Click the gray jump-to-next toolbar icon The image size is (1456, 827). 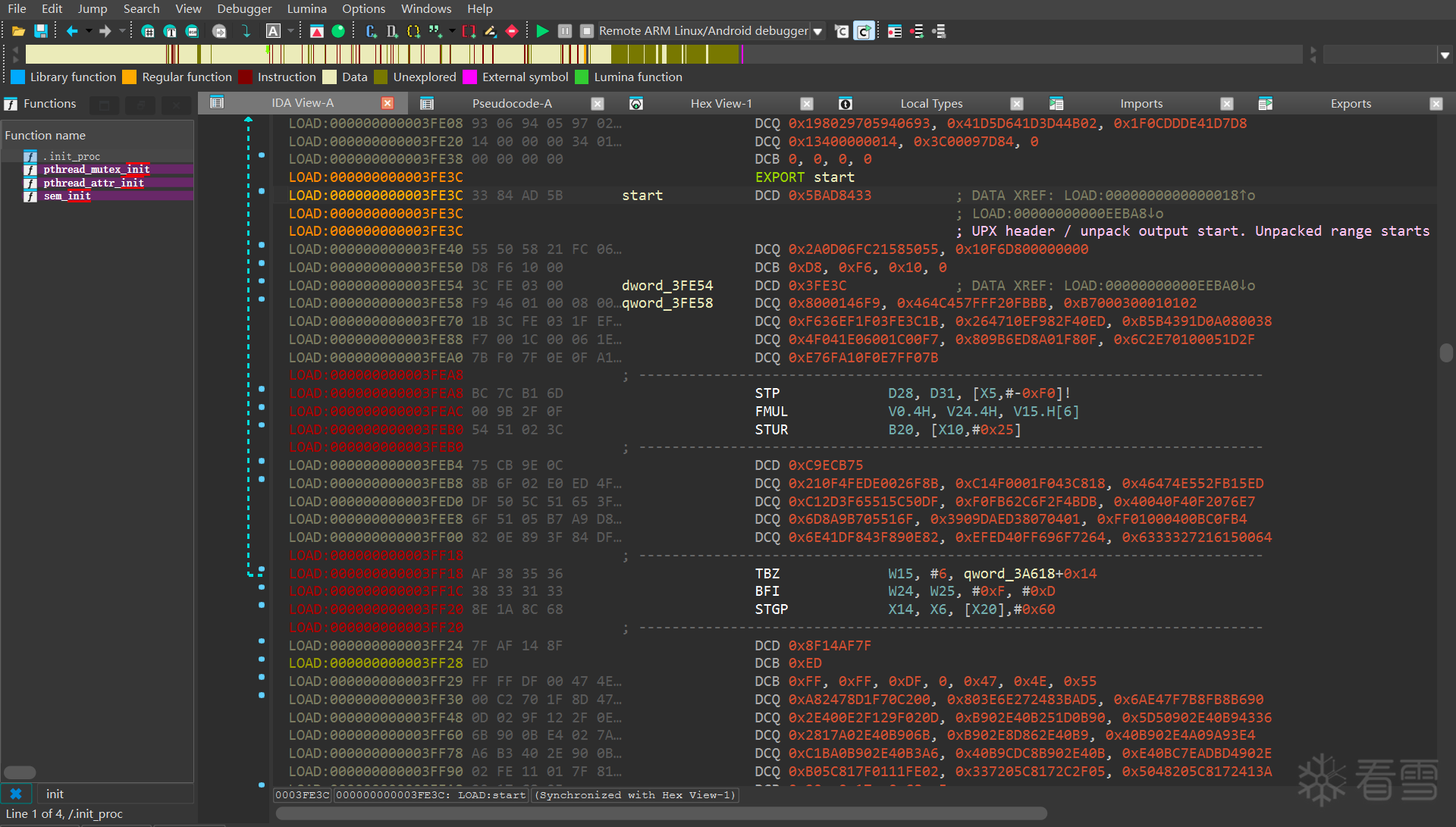coord(220,31)
